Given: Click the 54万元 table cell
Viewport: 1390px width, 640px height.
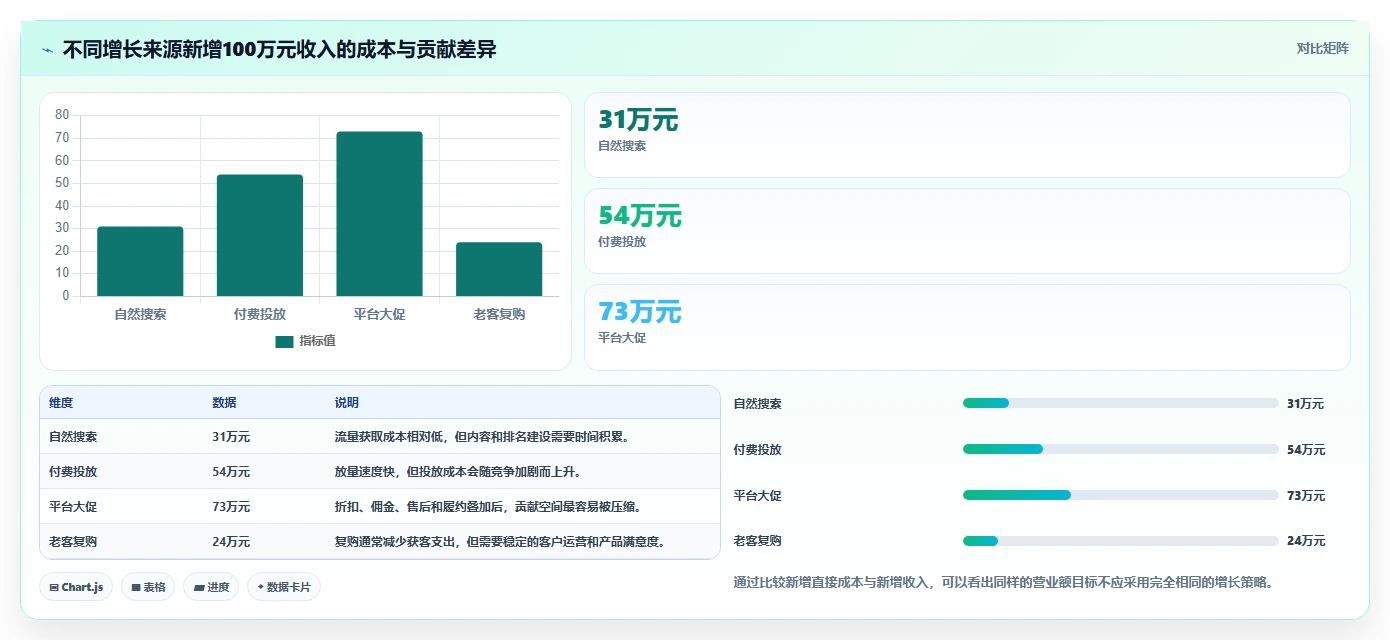Looking at the screenshot, I should [231, 472].
